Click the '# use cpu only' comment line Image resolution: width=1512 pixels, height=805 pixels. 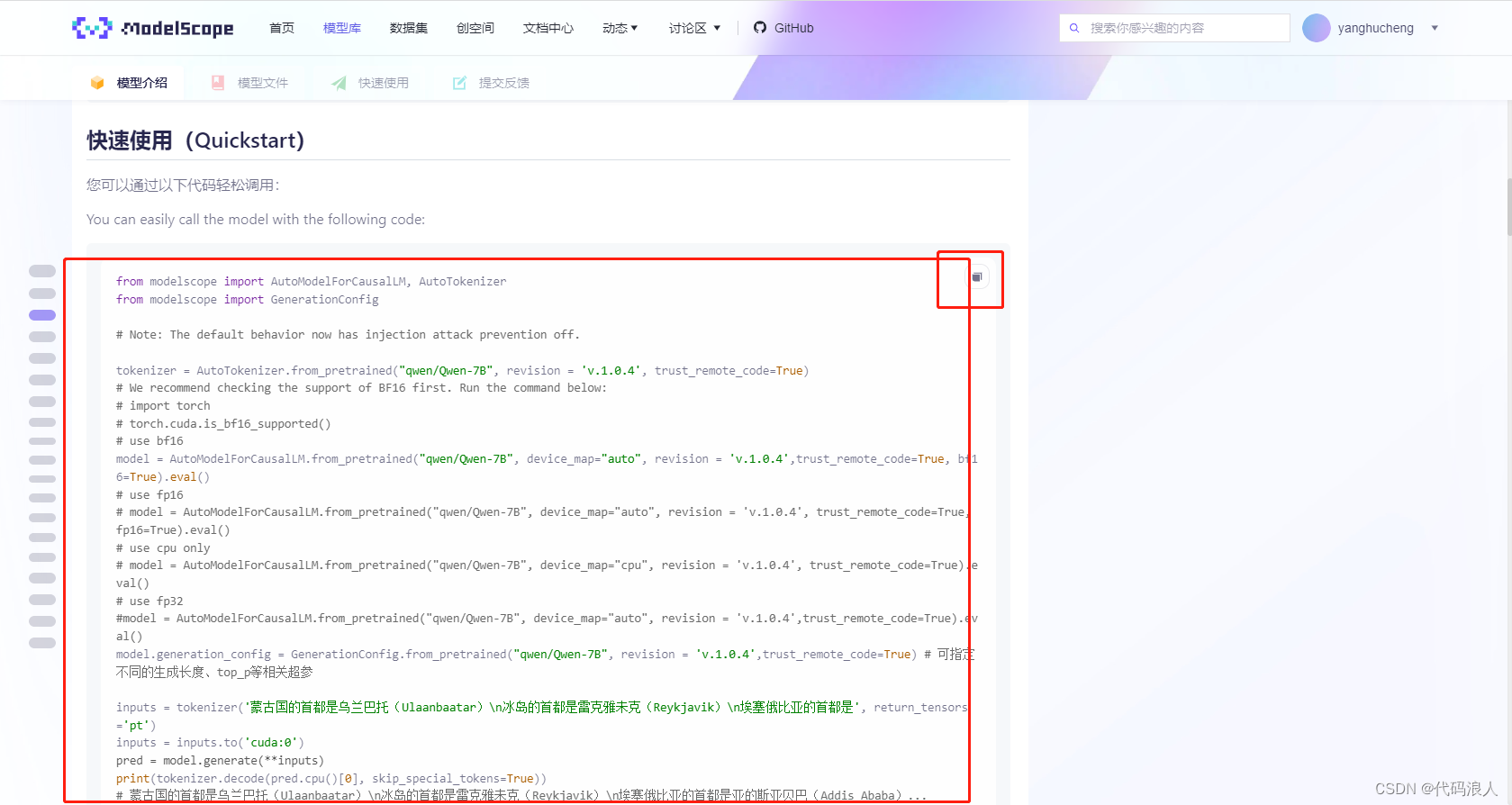(x=163, y=548)
